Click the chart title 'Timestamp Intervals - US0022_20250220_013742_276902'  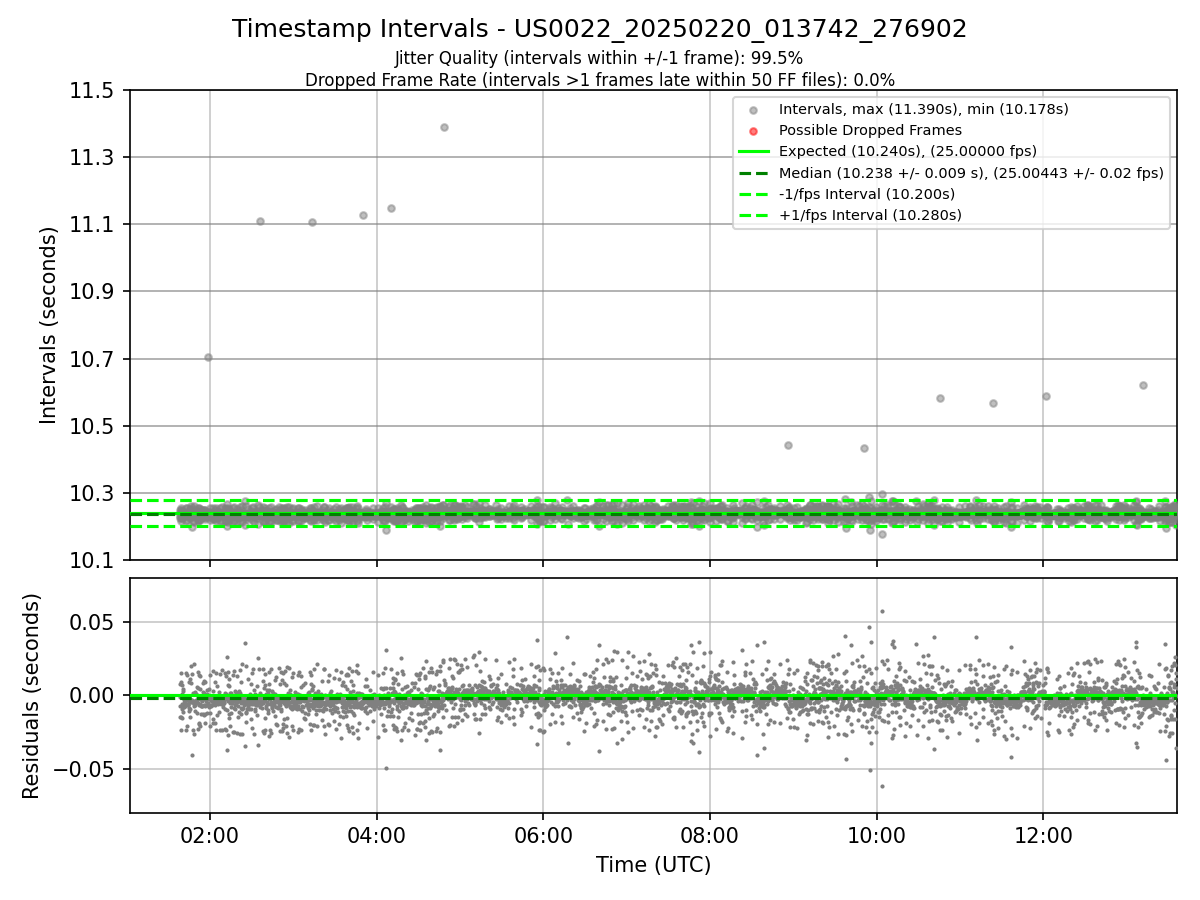tap(599, 29)
